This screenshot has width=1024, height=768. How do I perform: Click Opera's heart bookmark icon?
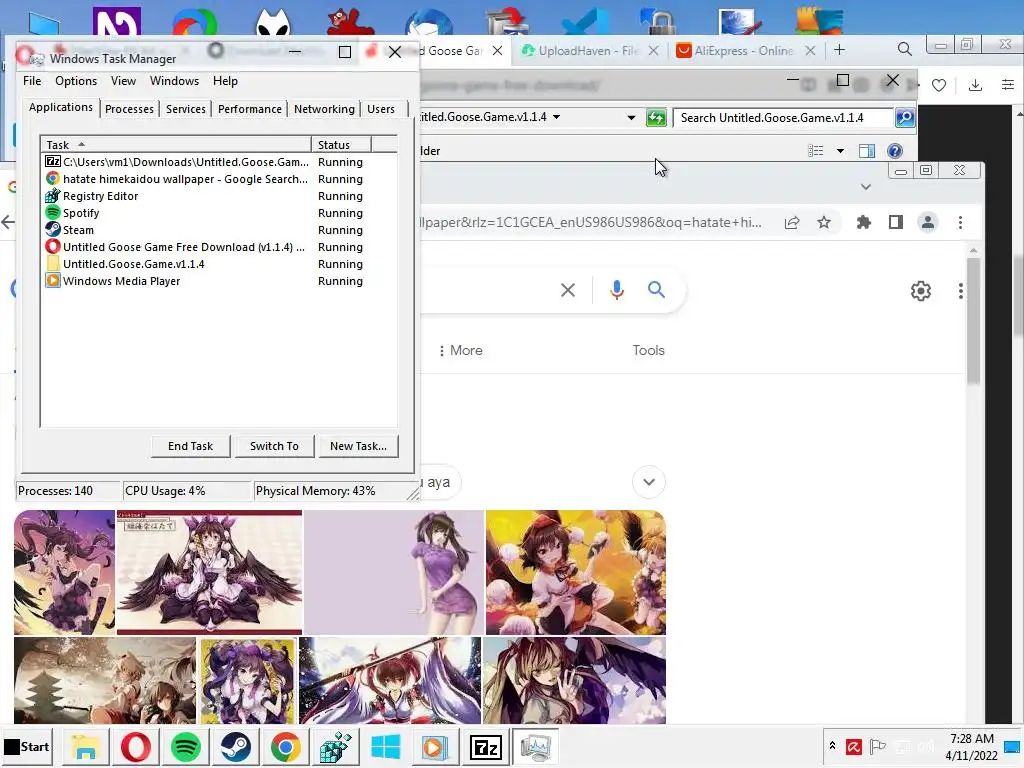point(939,85)
